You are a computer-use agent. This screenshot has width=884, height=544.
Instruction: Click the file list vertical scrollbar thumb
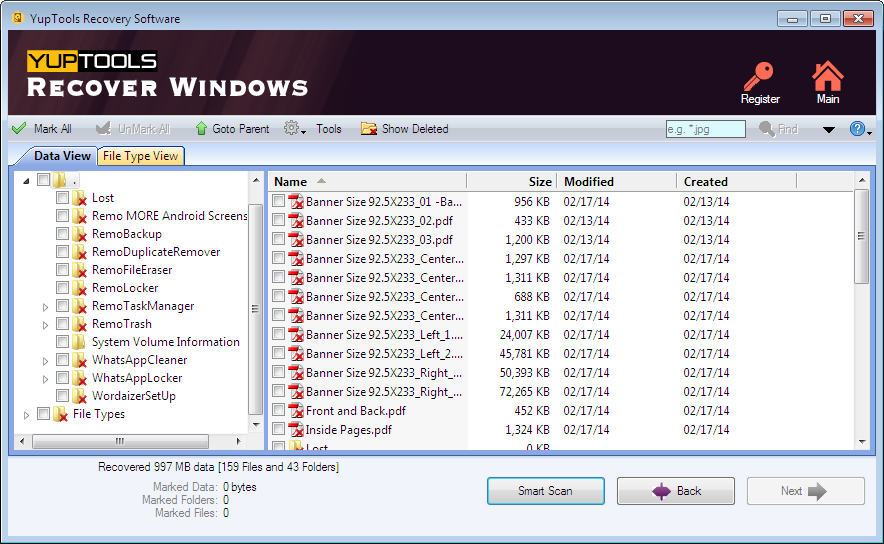(861, 237)
